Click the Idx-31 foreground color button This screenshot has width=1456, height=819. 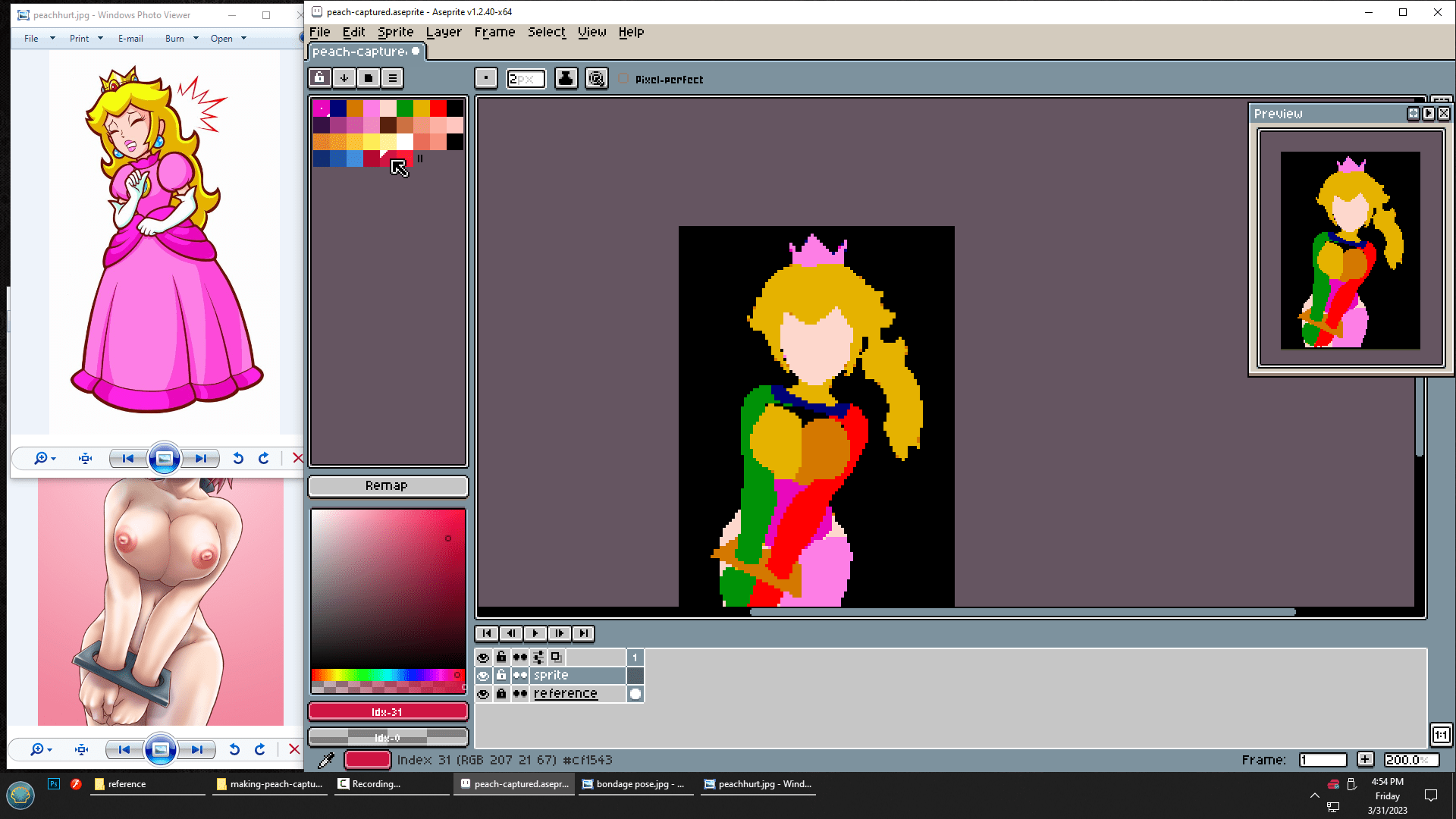388,711
